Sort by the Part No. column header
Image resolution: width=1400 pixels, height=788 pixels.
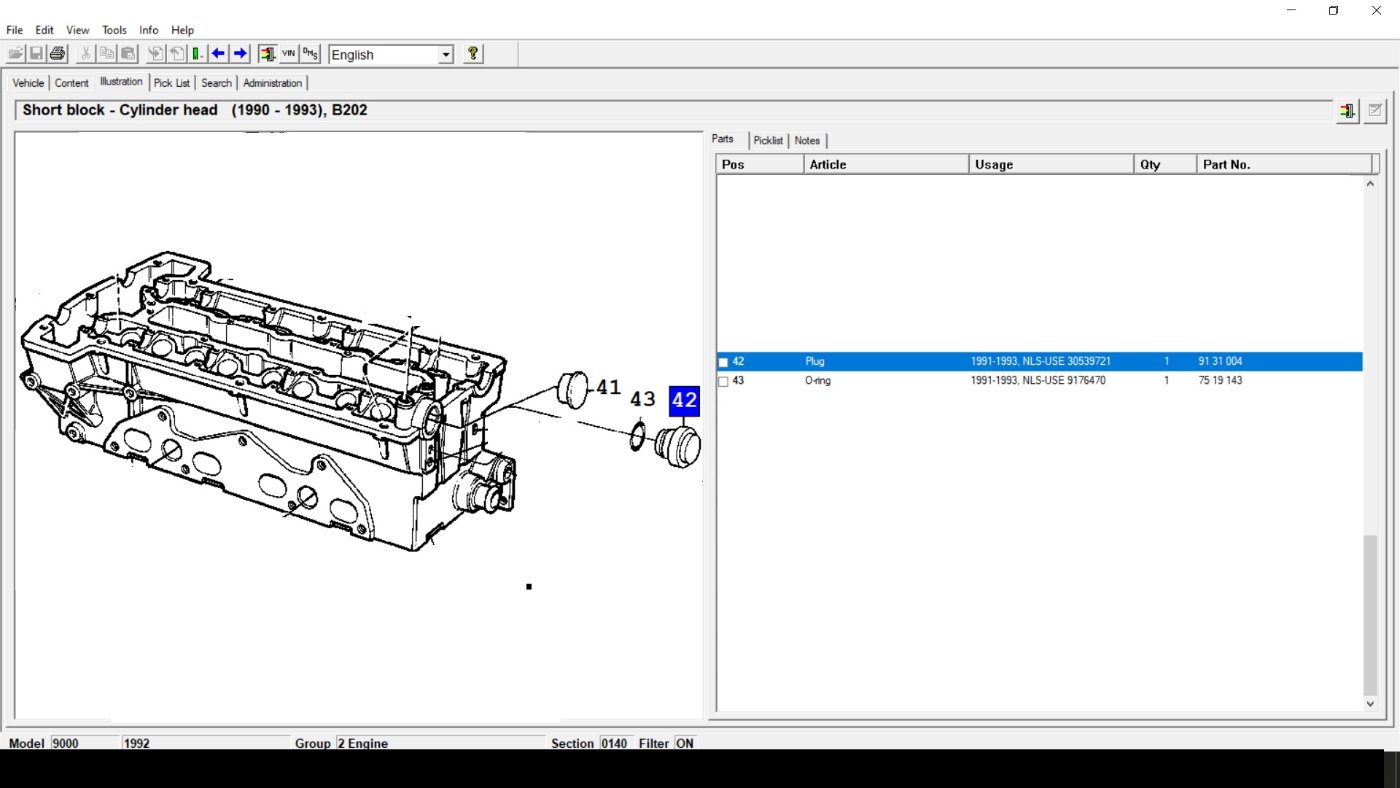[x=1284, y=164]
